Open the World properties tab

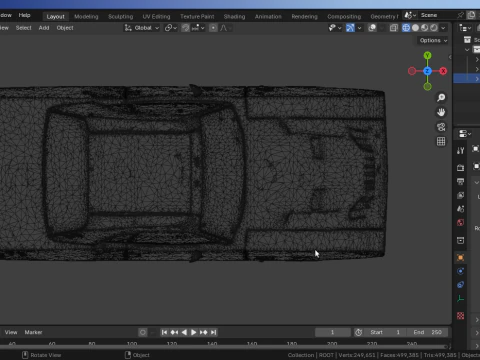pyautogui.click(x=460, y=222)
